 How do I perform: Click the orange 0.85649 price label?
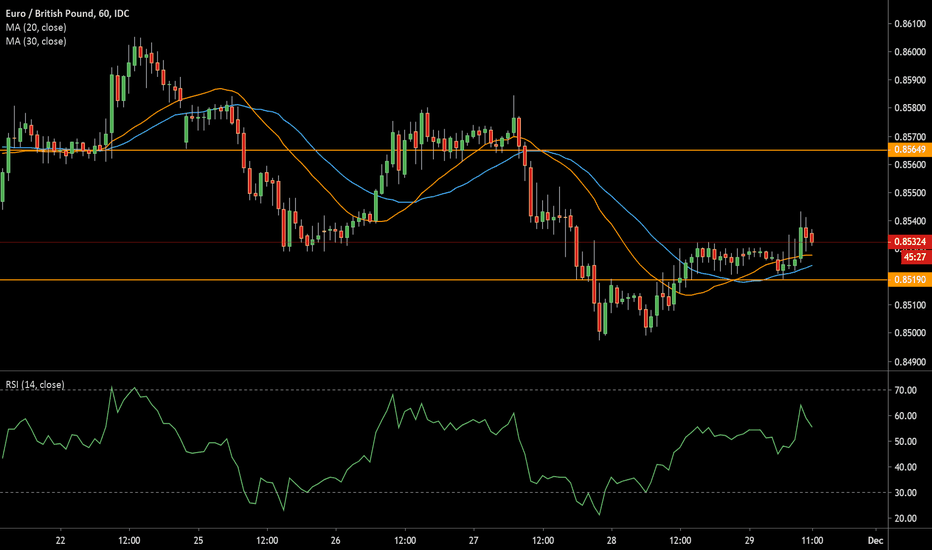click(x=908, y=149)
